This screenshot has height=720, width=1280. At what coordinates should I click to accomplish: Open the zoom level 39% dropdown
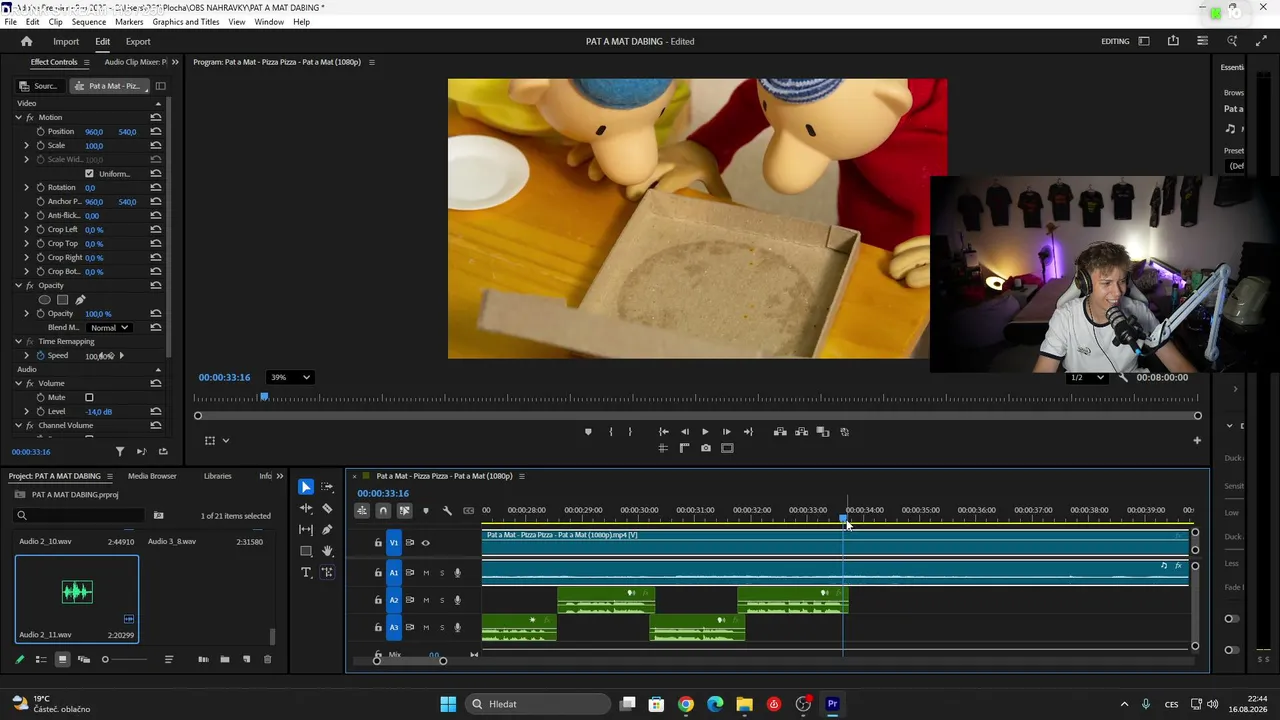tap(290, 377)
